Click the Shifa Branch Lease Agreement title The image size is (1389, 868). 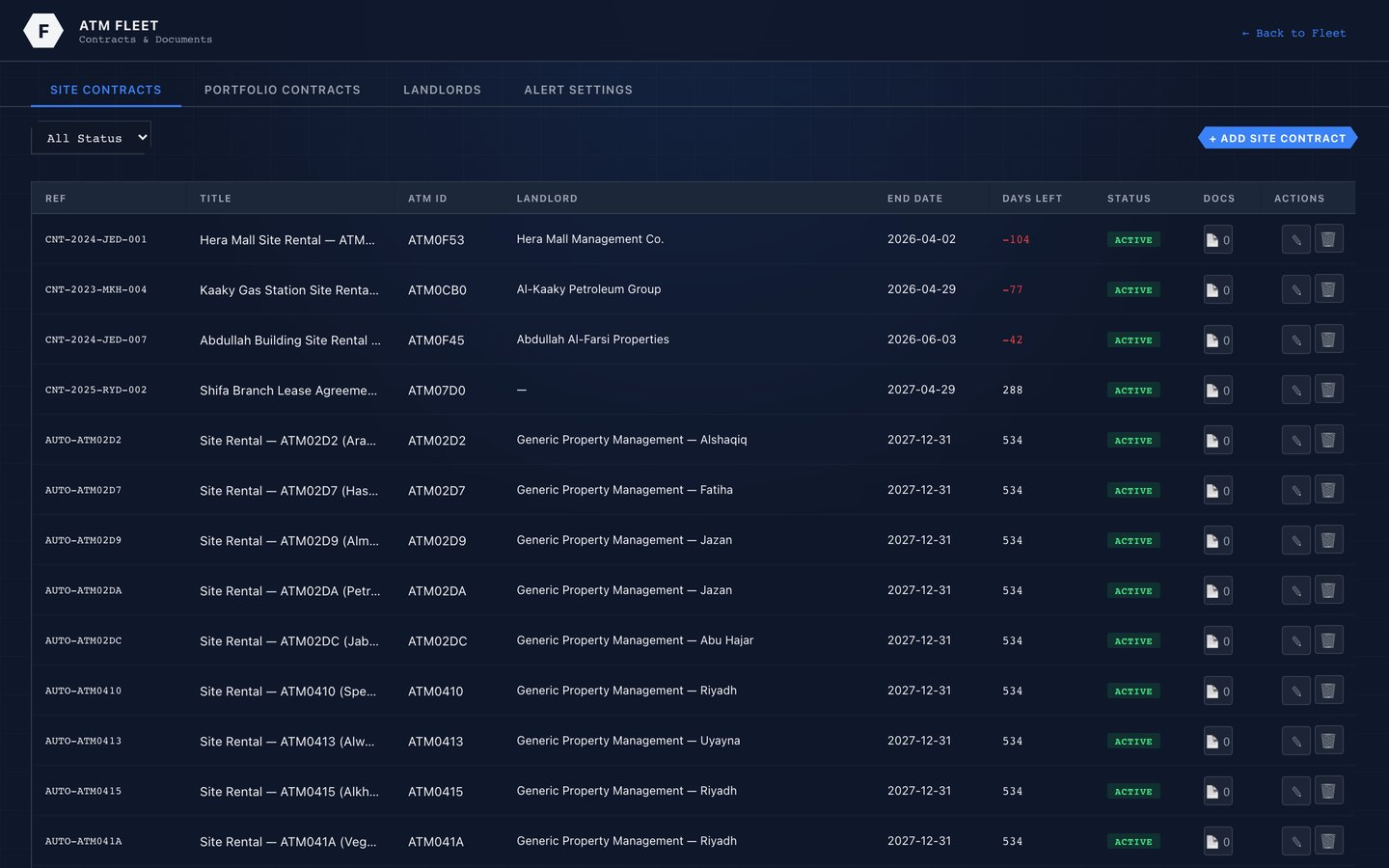(288, 391)
